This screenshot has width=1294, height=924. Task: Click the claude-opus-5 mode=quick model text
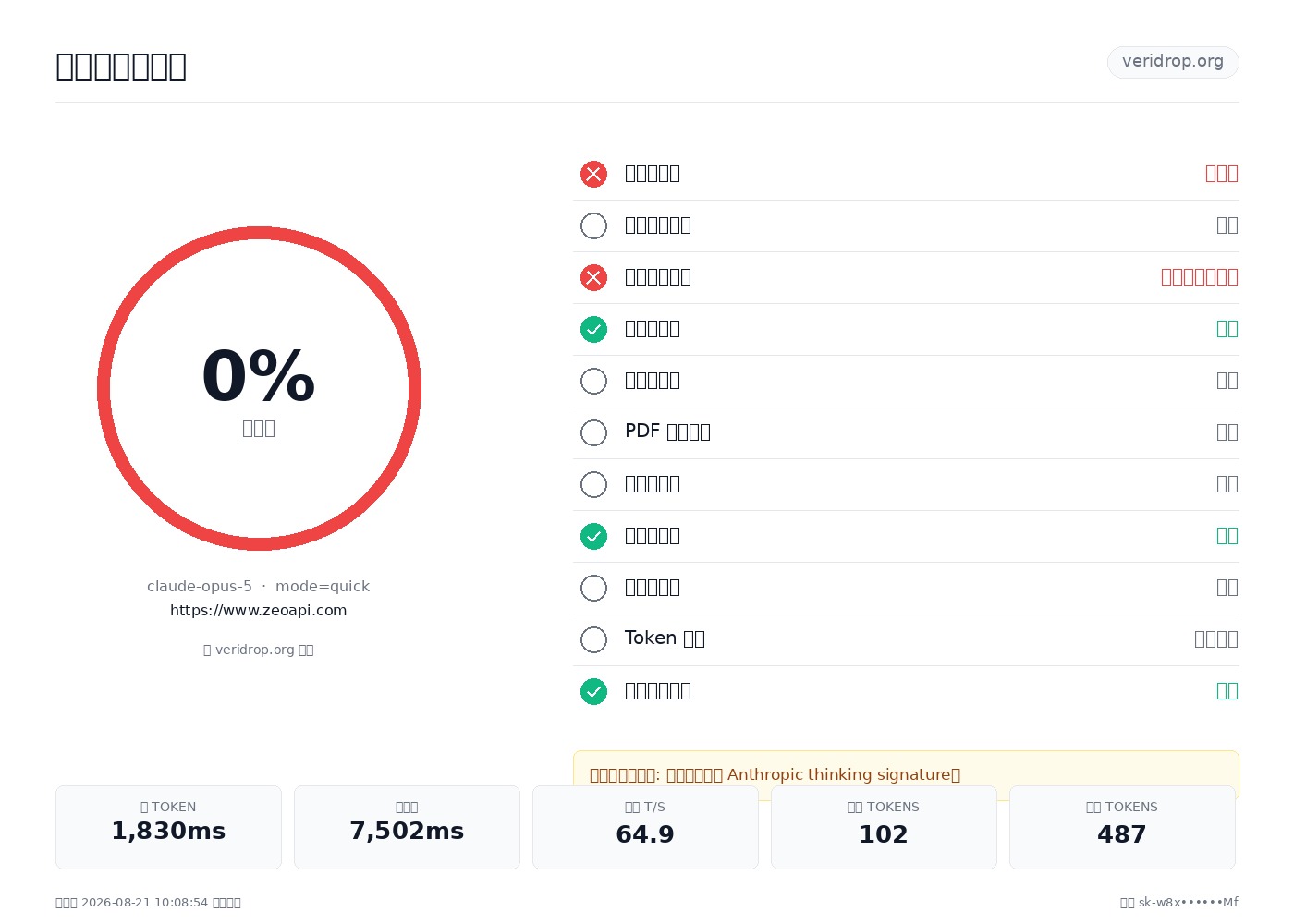[x=259, y=587]
